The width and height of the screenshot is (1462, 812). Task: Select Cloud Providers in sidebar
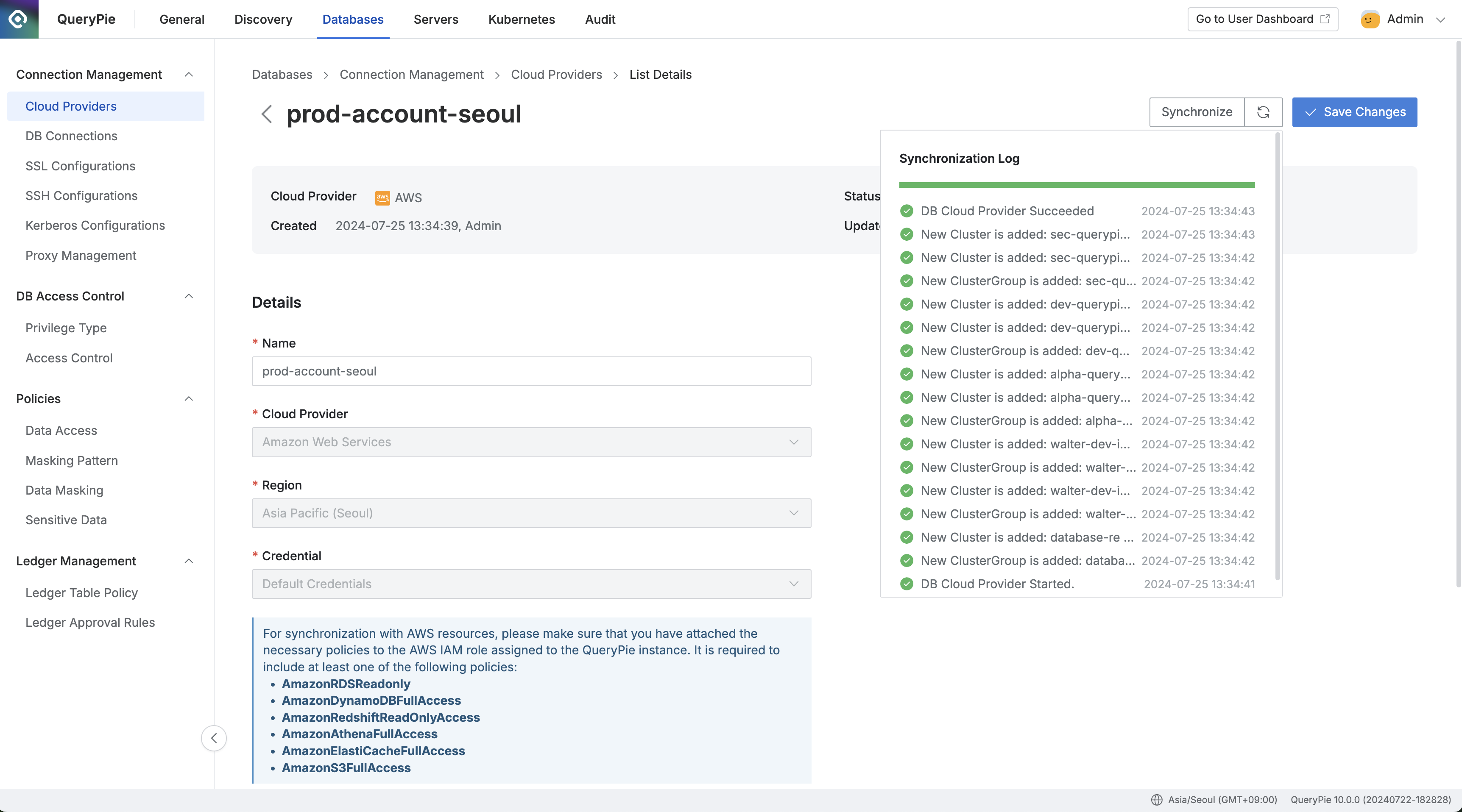pyautogui.click(x=106, y=106)
